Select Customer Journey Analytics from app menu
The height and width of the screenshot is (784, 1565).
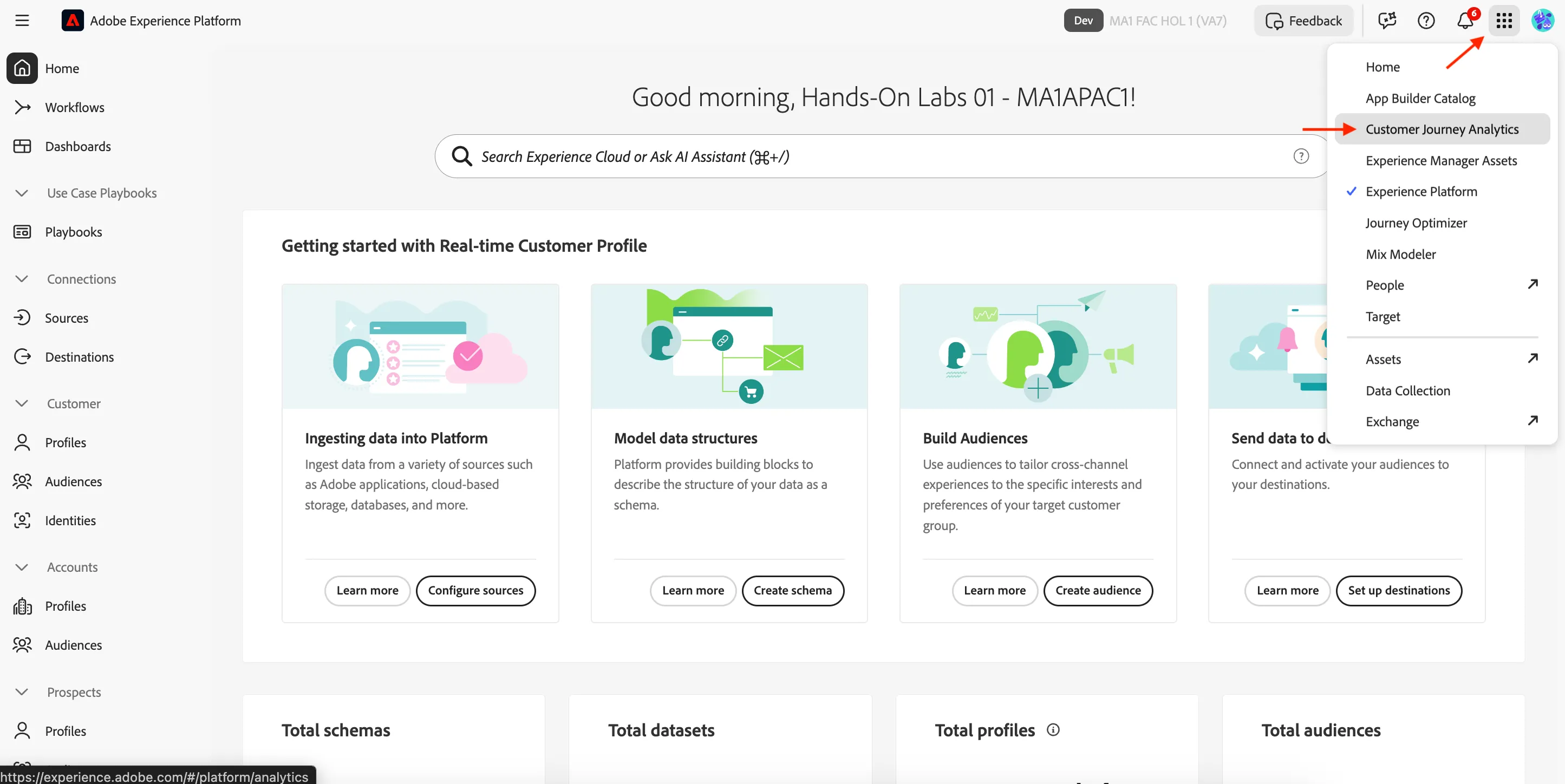[x=1442, y=129]
